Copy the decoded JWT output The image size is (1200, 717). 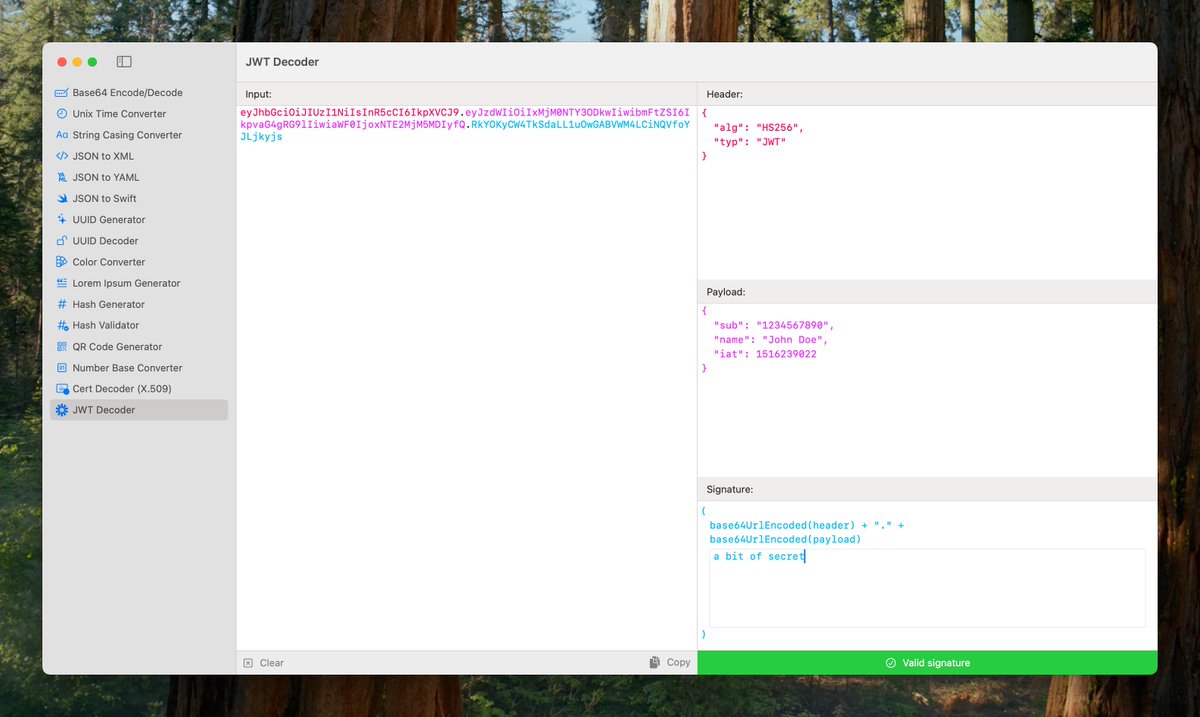pos(669,662)
